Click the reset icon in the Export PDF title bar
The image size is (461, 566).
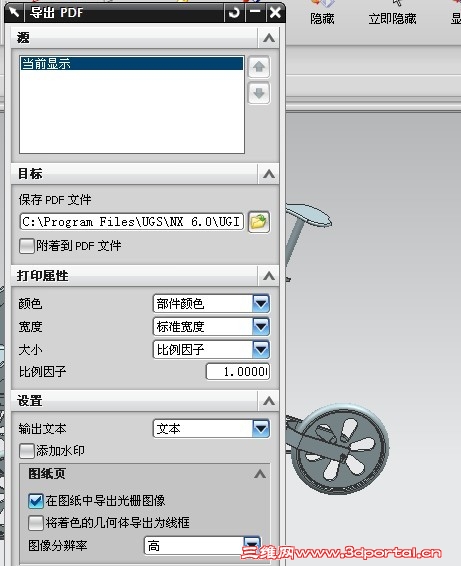234,13
